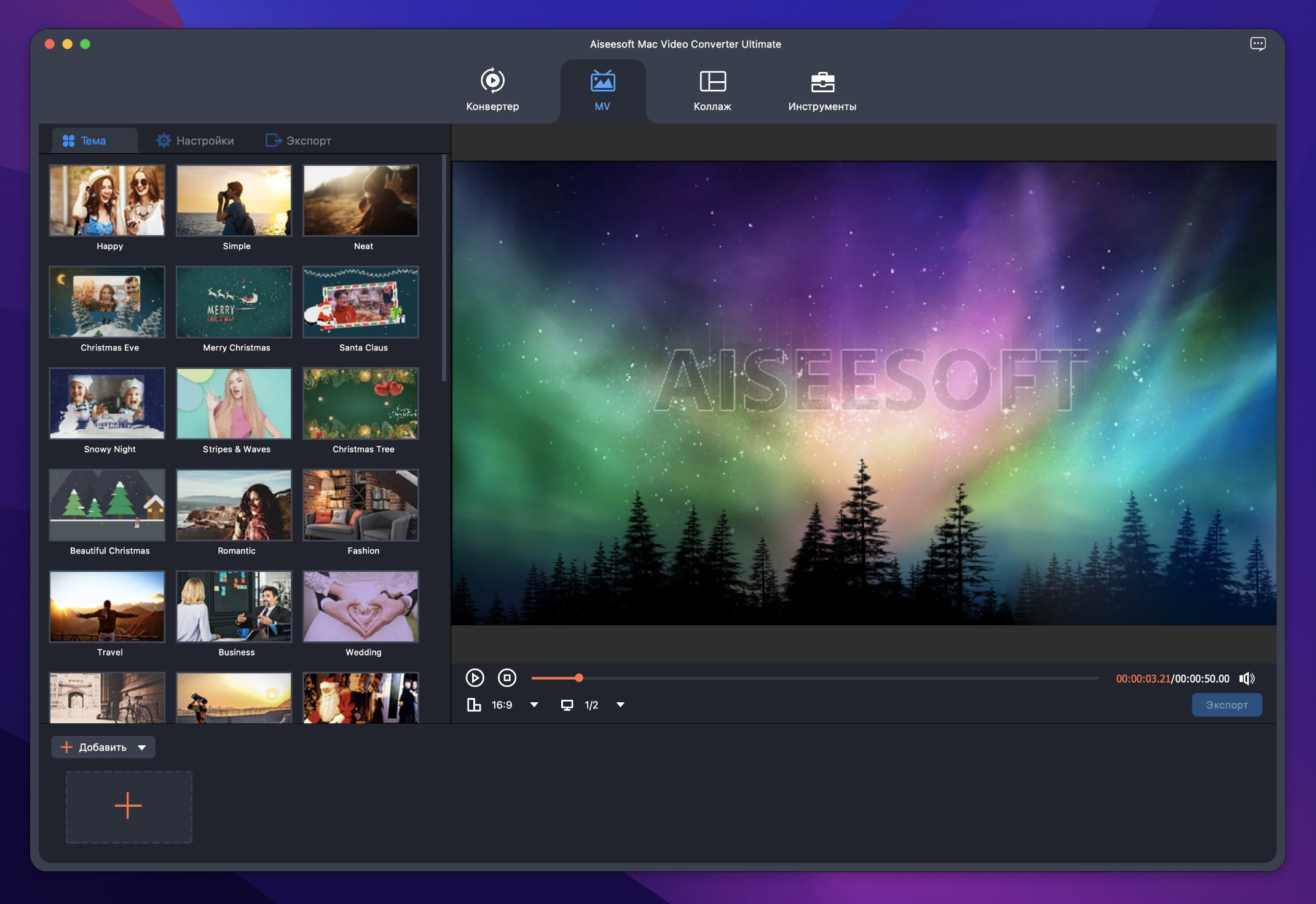Image resolution: width=1316 pixels, height=904 pixels.
Task: Zoom the window with green button
Action: pyautogui.click(x=85, y=44)
